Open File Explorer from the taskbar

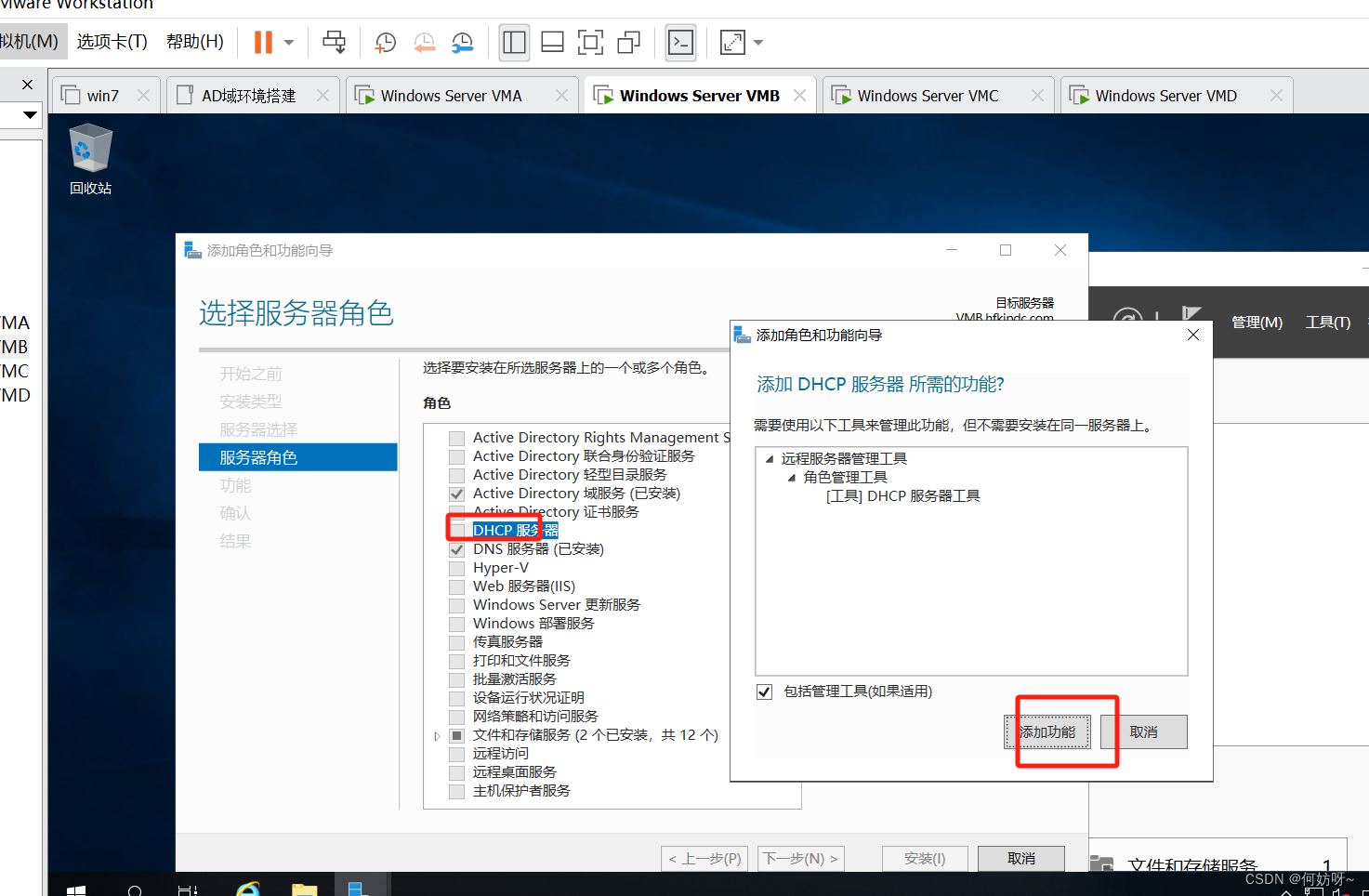point(304,889)
